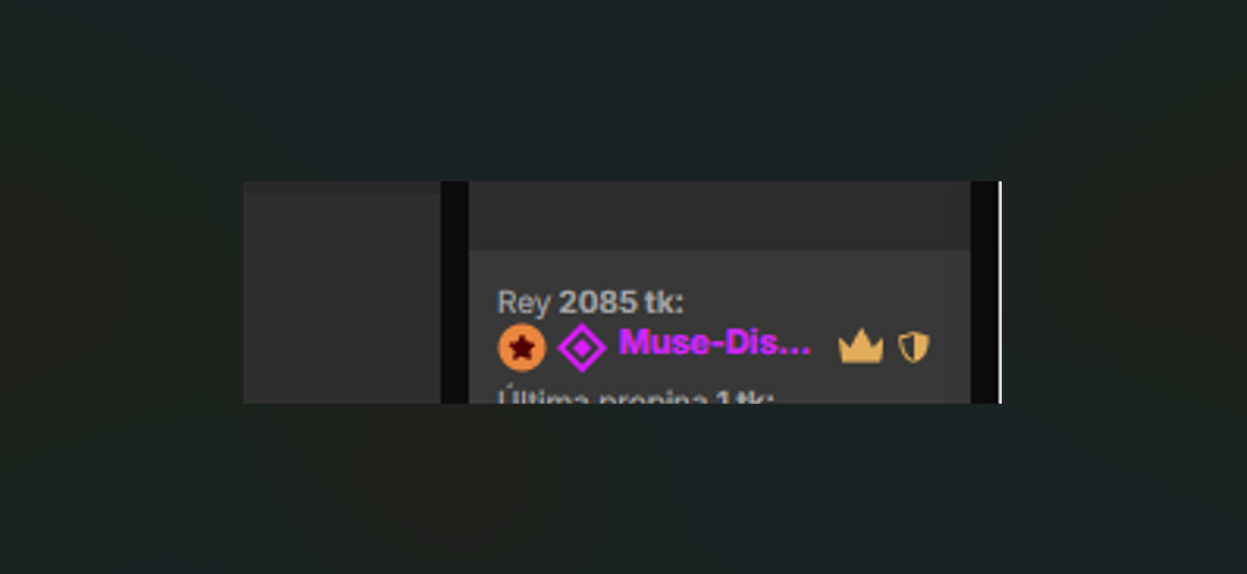This screenshot has height=574, width=1247.
Task: Click the orange star badge icon
Action: pos(522,347)
